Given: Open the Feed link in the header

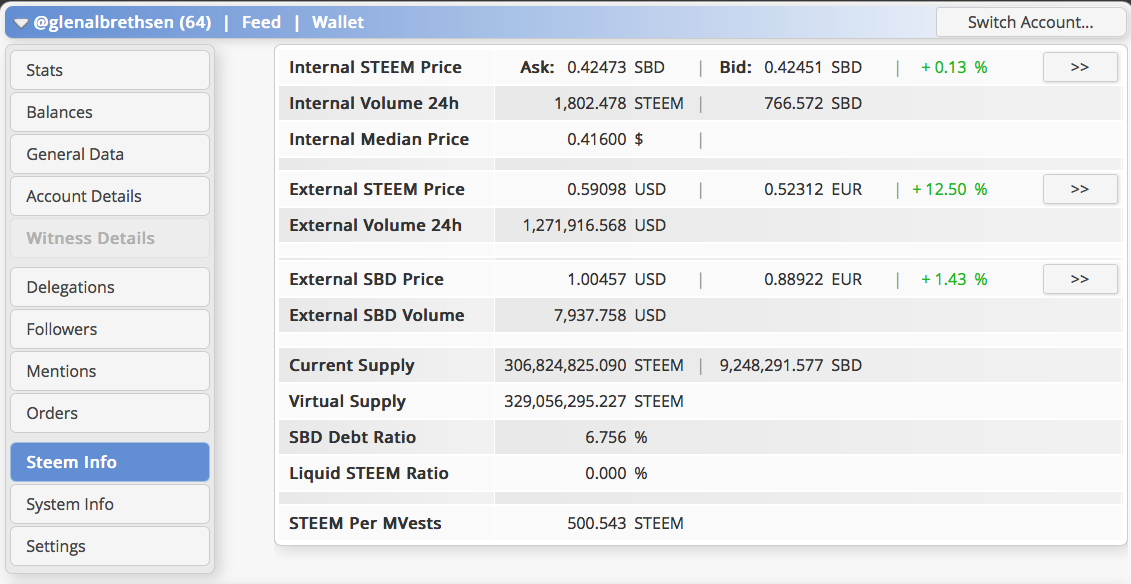Looking at the screenshot, I should pyautogui.click(x=261, y=22).
